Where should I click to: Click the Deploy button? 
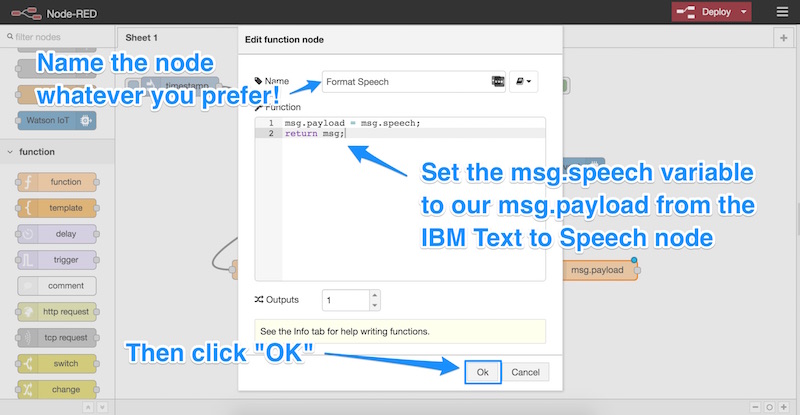pyautogui.click(x=706, y=12)
